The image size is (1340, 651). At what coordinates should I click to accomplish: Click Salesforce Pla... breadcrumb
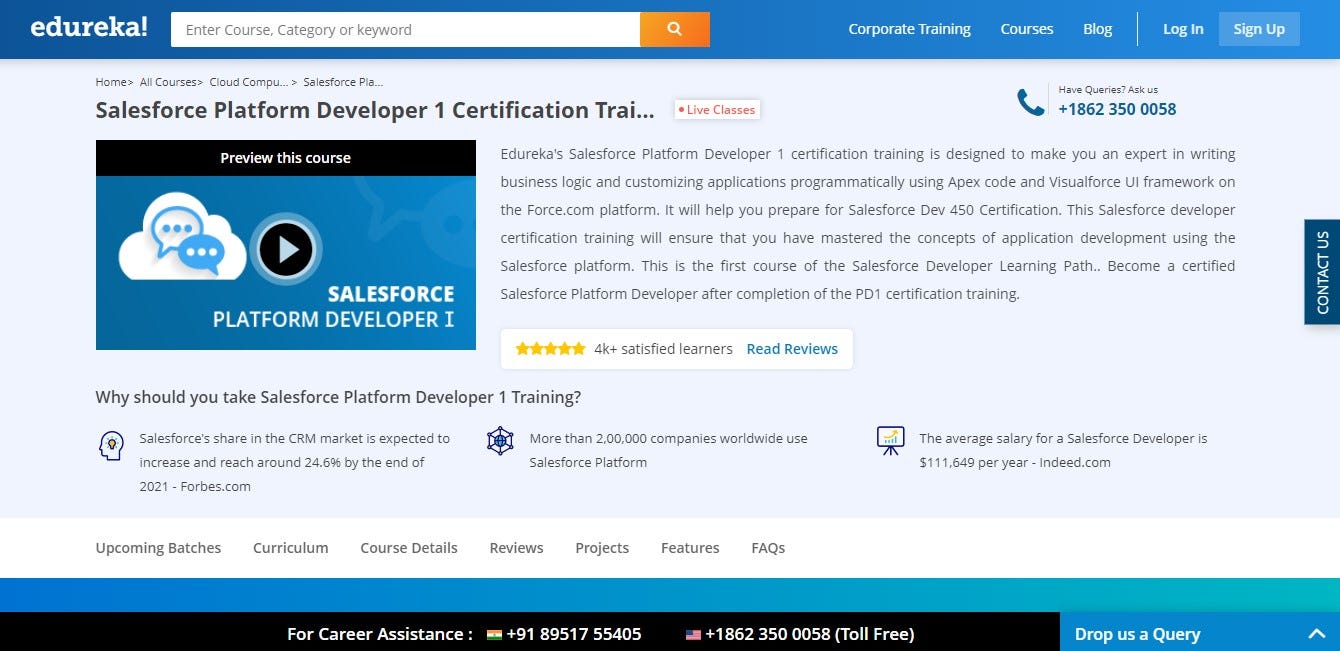pos(343,82)
